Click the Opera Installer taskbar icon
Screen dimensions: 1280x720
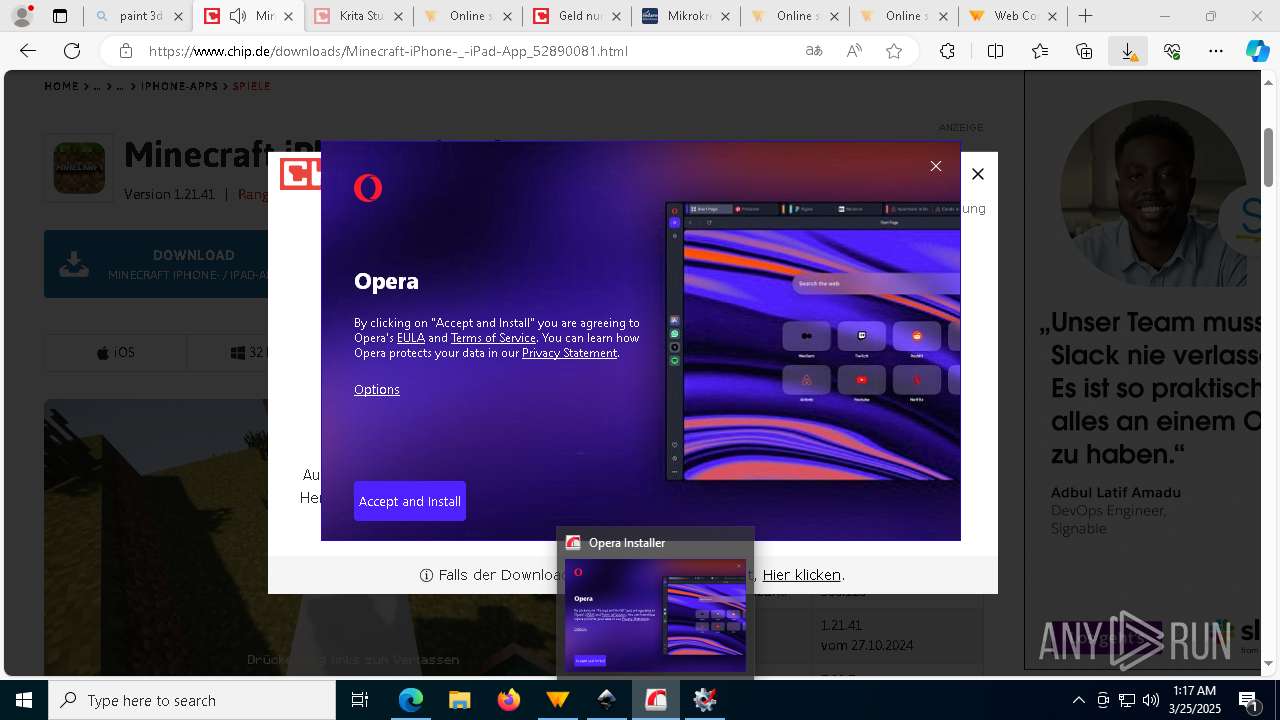(655, 700)
